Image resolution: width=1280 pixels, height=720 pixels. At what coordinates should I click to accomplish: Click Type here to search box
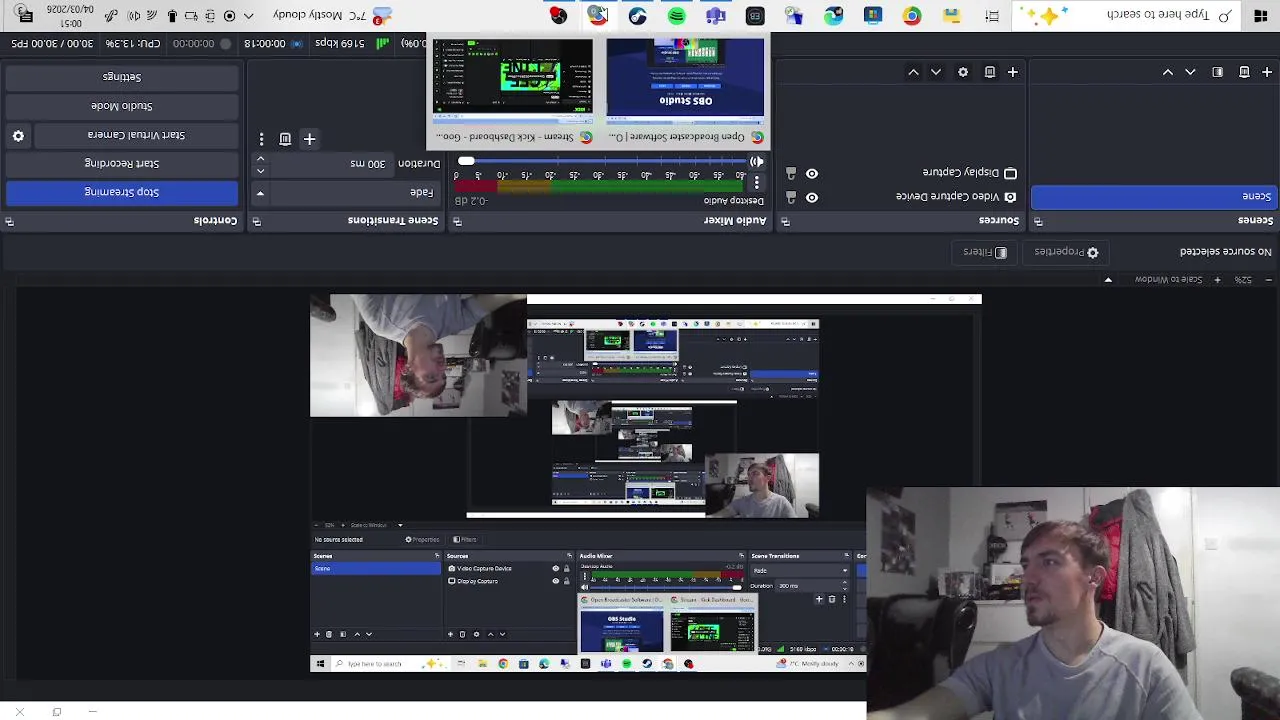1127,15
